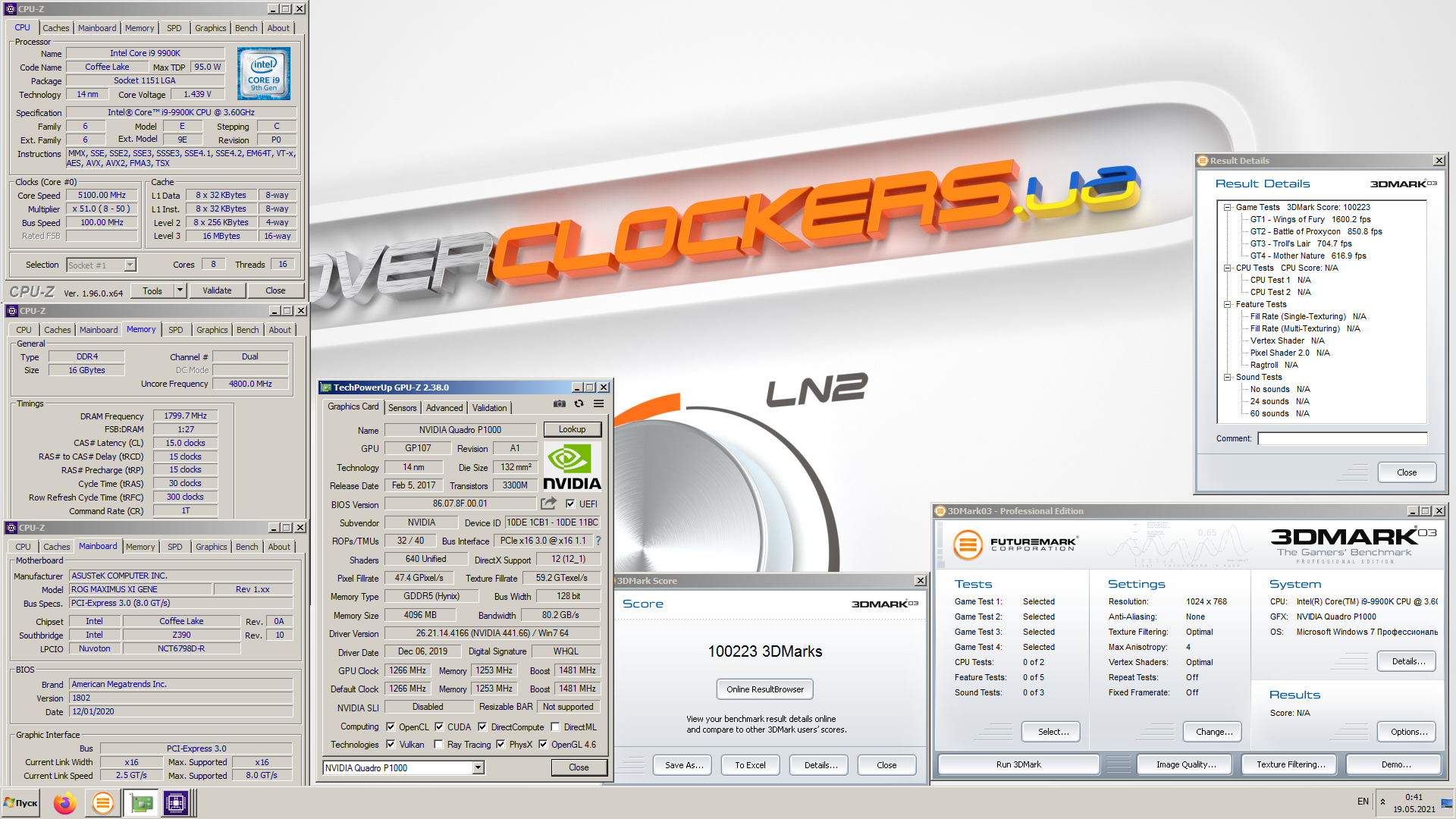Click the GPU-Z title bar icon

pyautogui.click(x=326, y=388)
